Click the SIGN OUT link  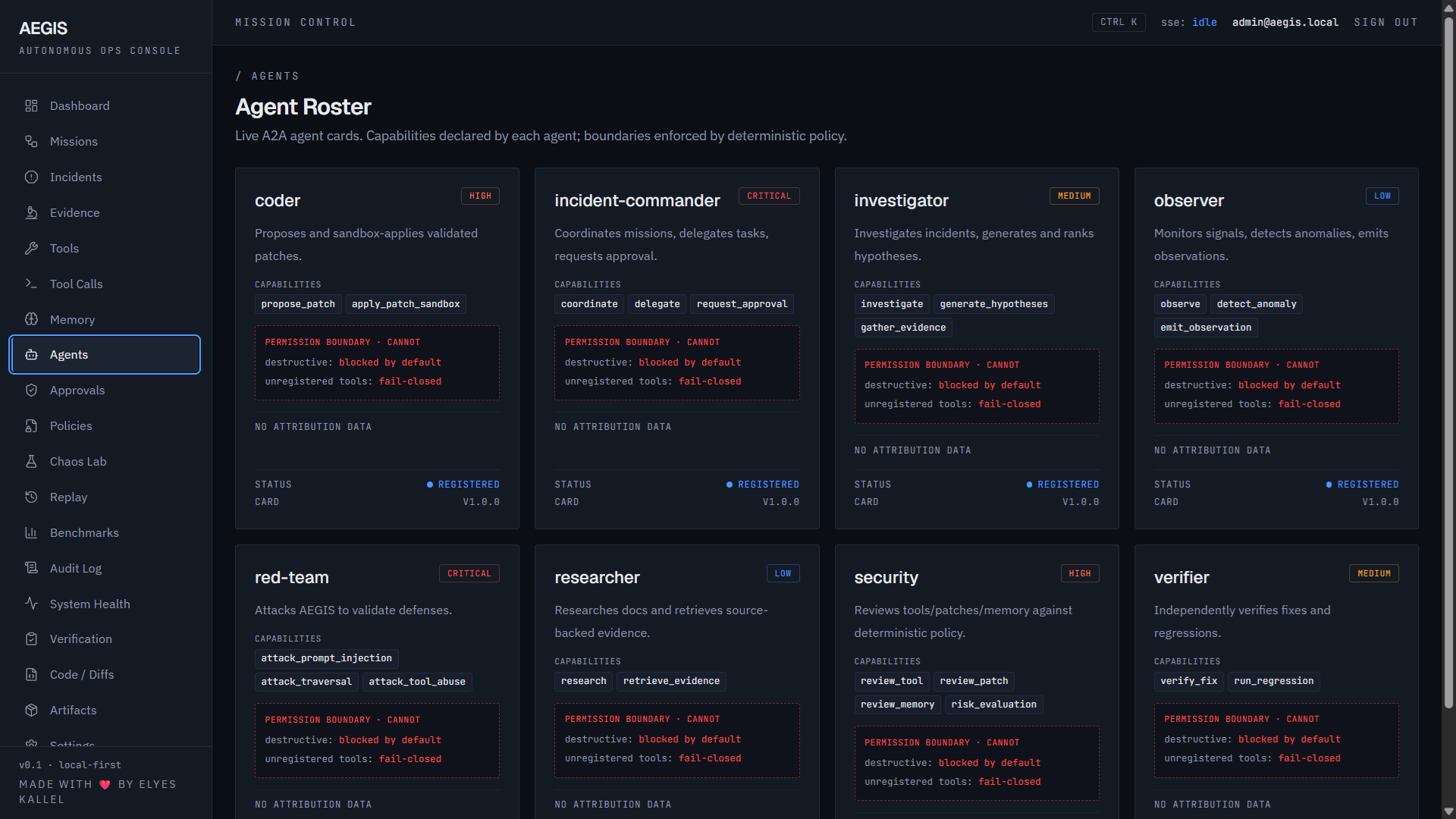(x=1385, y=22)
